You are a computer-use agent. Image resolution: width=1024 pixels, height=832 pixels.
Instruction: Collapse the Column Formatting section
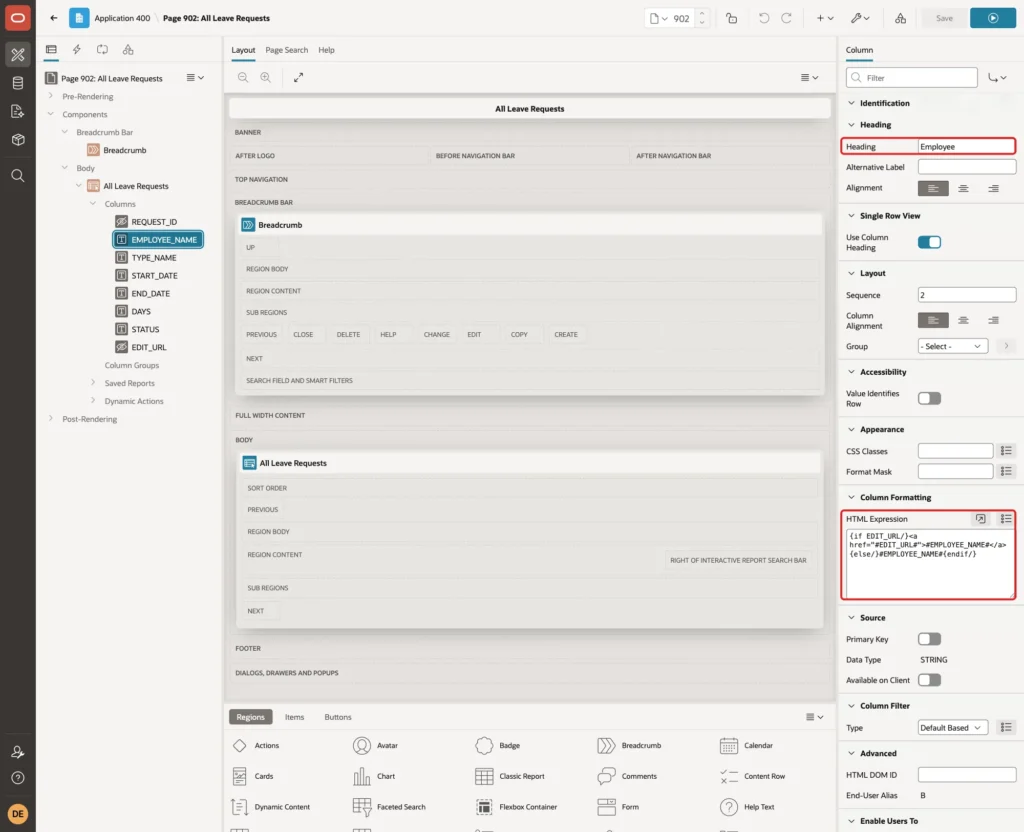(x=851, y=497)
